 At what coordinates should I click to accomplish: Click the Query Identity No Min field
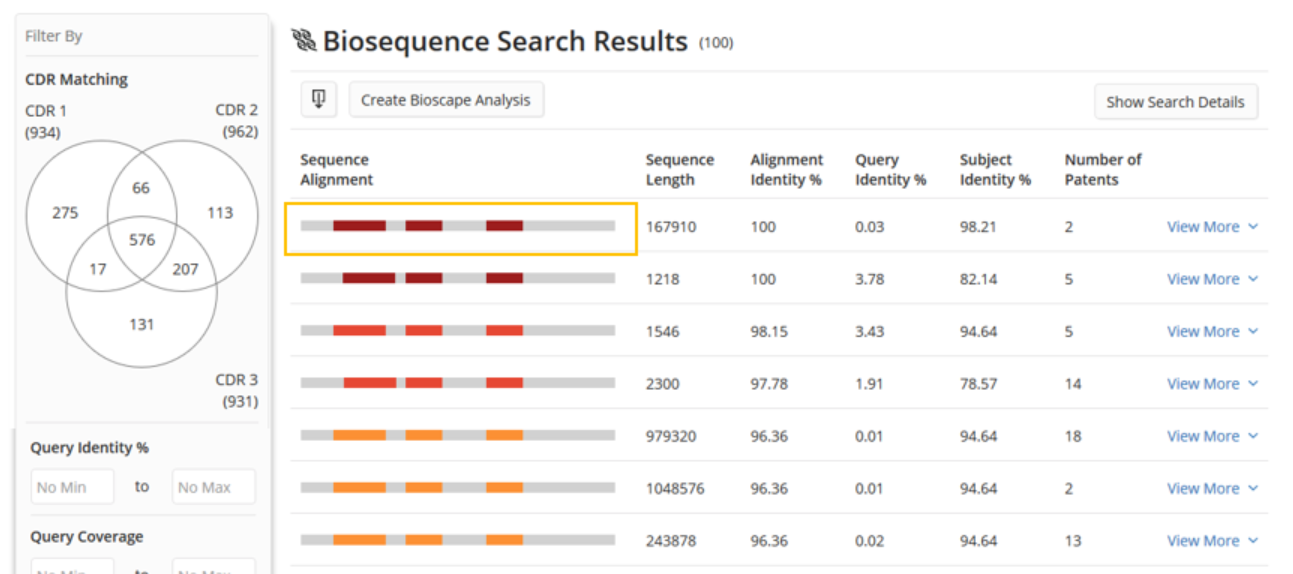coord(72,487)
